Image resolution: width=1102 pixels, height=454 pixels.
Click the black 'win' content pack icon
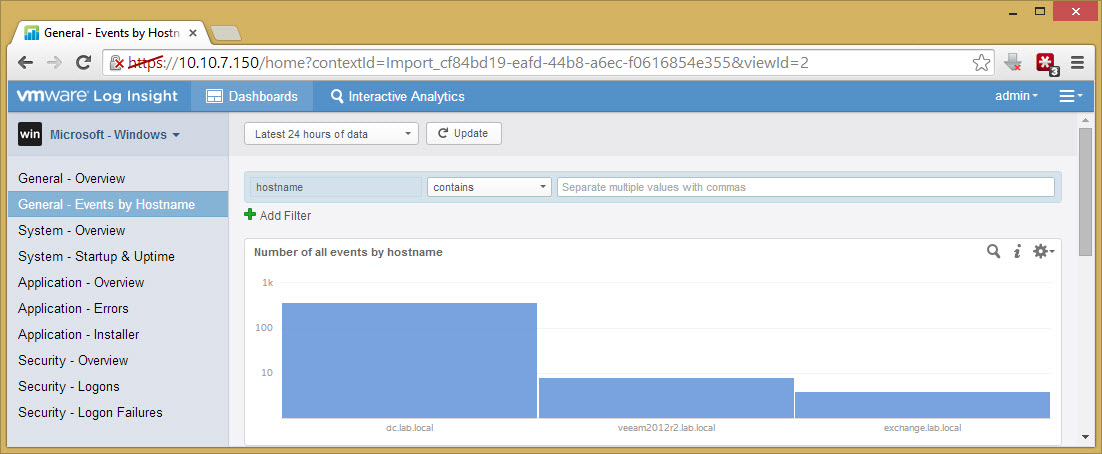tap(30, 134)
